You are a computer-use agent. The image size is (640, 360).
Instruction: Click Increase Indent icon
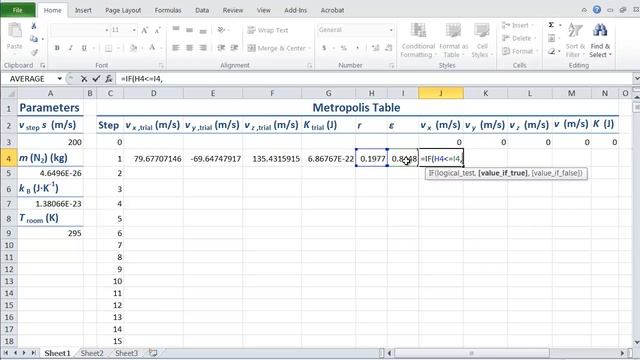point(235,48)
